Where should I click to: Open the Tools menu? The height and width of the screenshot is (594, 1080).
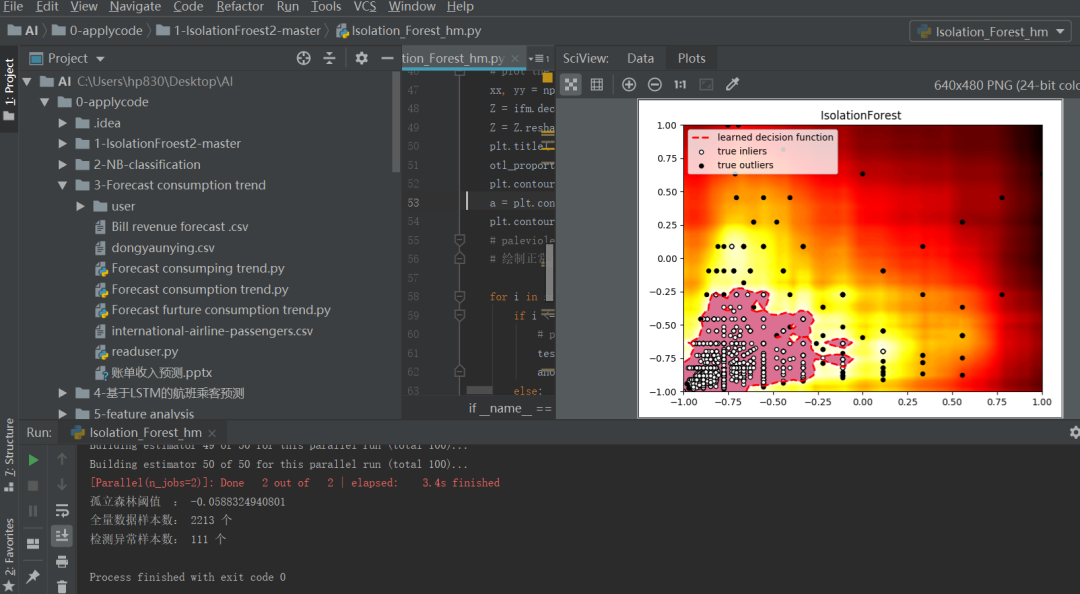pyautogui.click(x=326, y=6)
